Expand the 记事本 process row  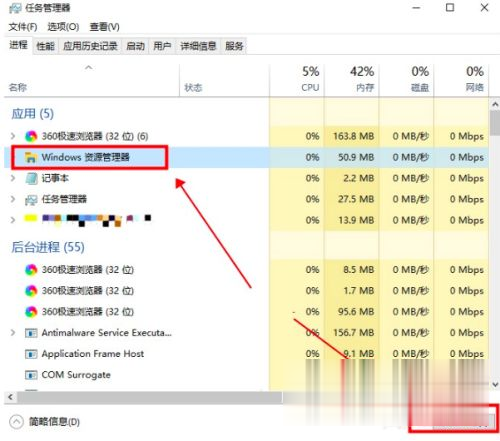point(13,178)
